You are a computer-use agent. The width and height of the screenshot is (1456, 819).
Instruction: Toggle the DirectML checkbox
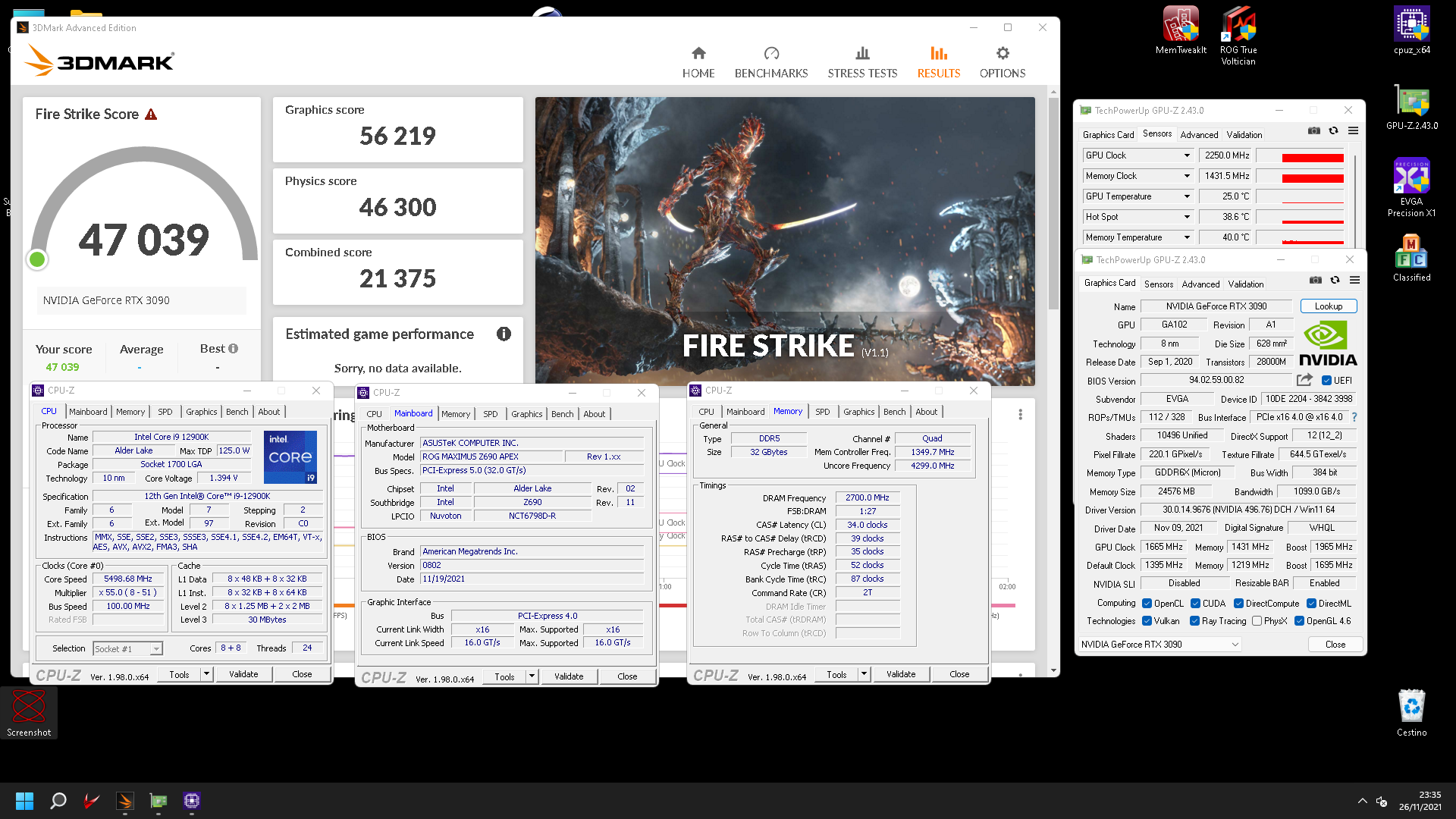pyautogui.click(x=1311, y=604)
